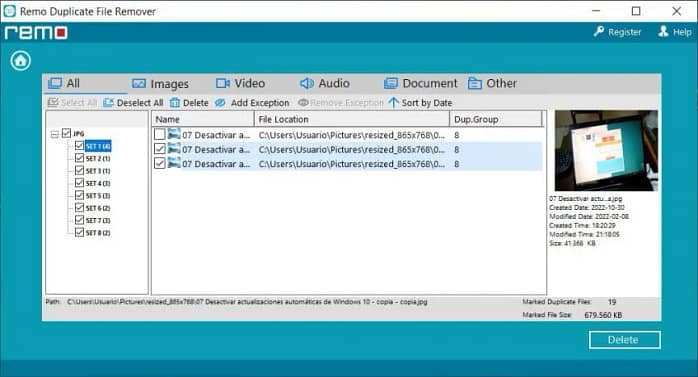Click the Help label
This screenshot has width=698, height=377.
point(682,32)
